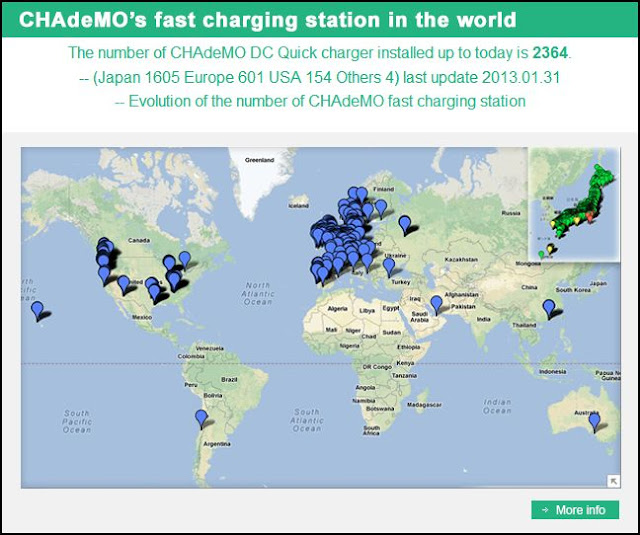
Task: Click the Japan Europe USA stats line
Action: coord(320,77)
